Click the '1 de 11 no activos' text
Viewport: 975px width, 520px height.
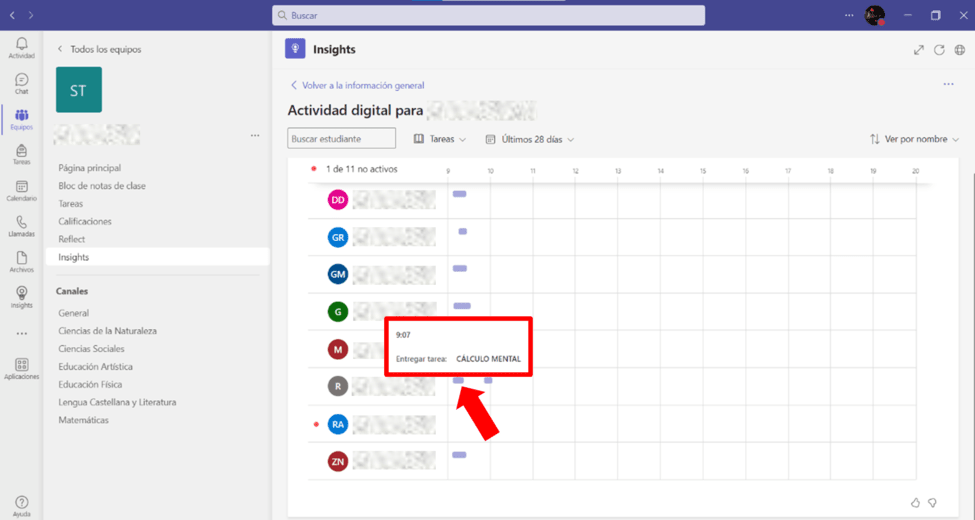point(361,169)
